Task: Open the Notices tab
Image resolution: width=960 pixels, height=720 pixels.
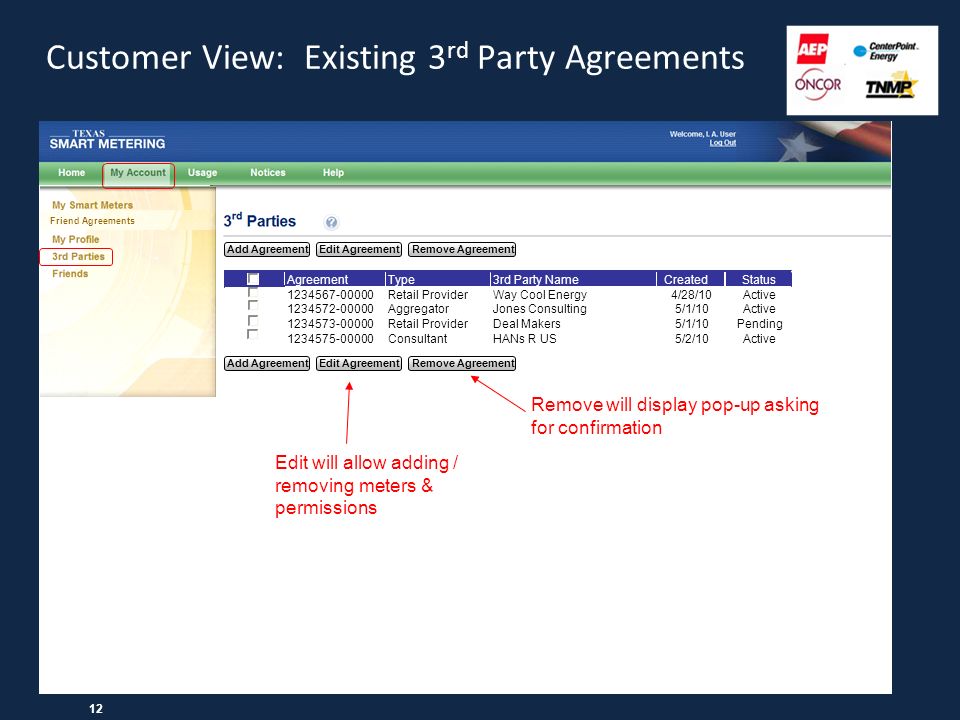Action: point(268,173)
